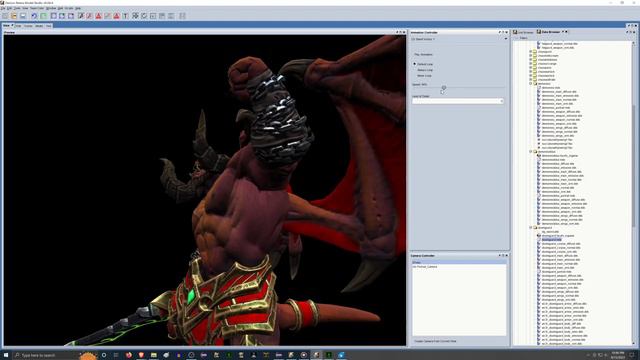This screenshot has height=360, width=640.
Task: Switch to the Unit Browser tab
Action: point(523,32)
